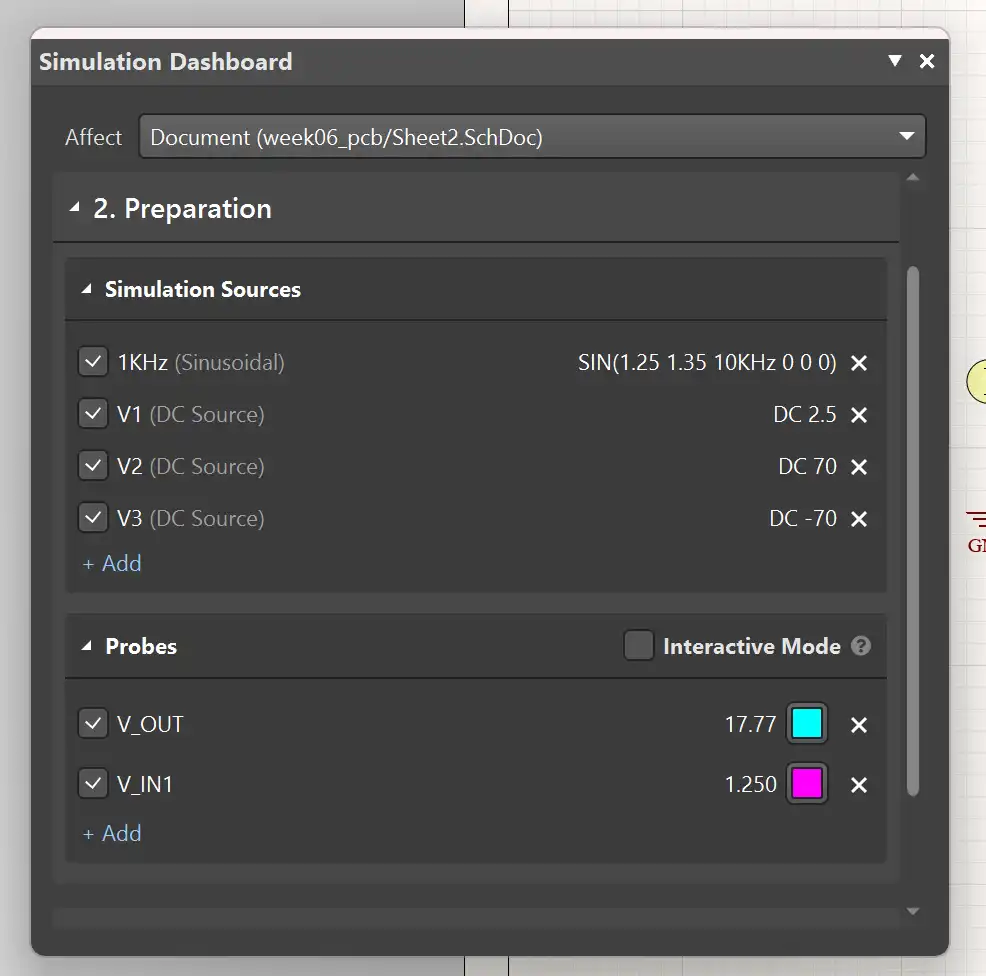Uncheck the V2 DC source
Viewport: 986px width, 976px height.
point(93,466)
